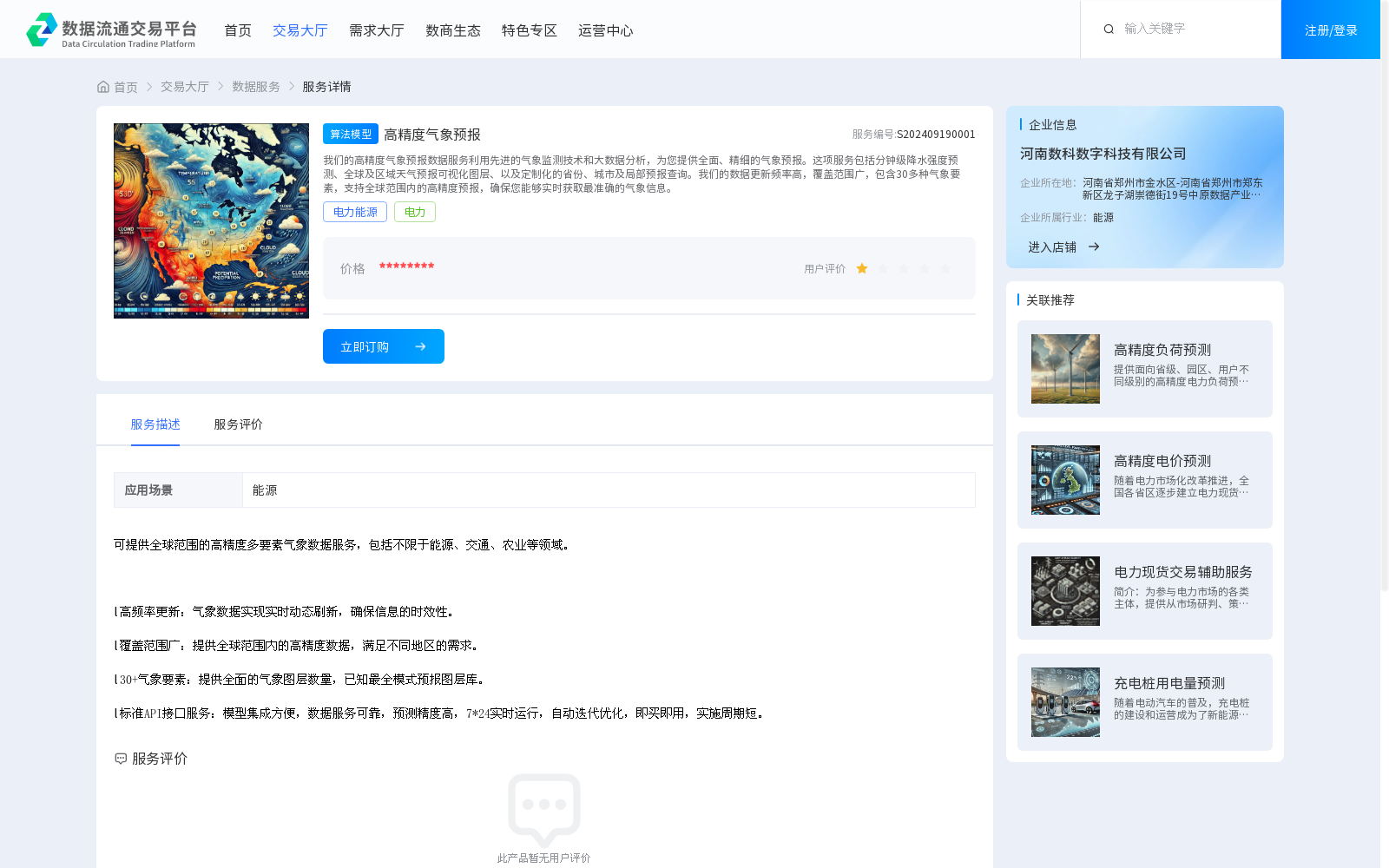The image size is (1389, 868).
Task: Open 交易大厅 in the top navigation
Action: point(300,30)
